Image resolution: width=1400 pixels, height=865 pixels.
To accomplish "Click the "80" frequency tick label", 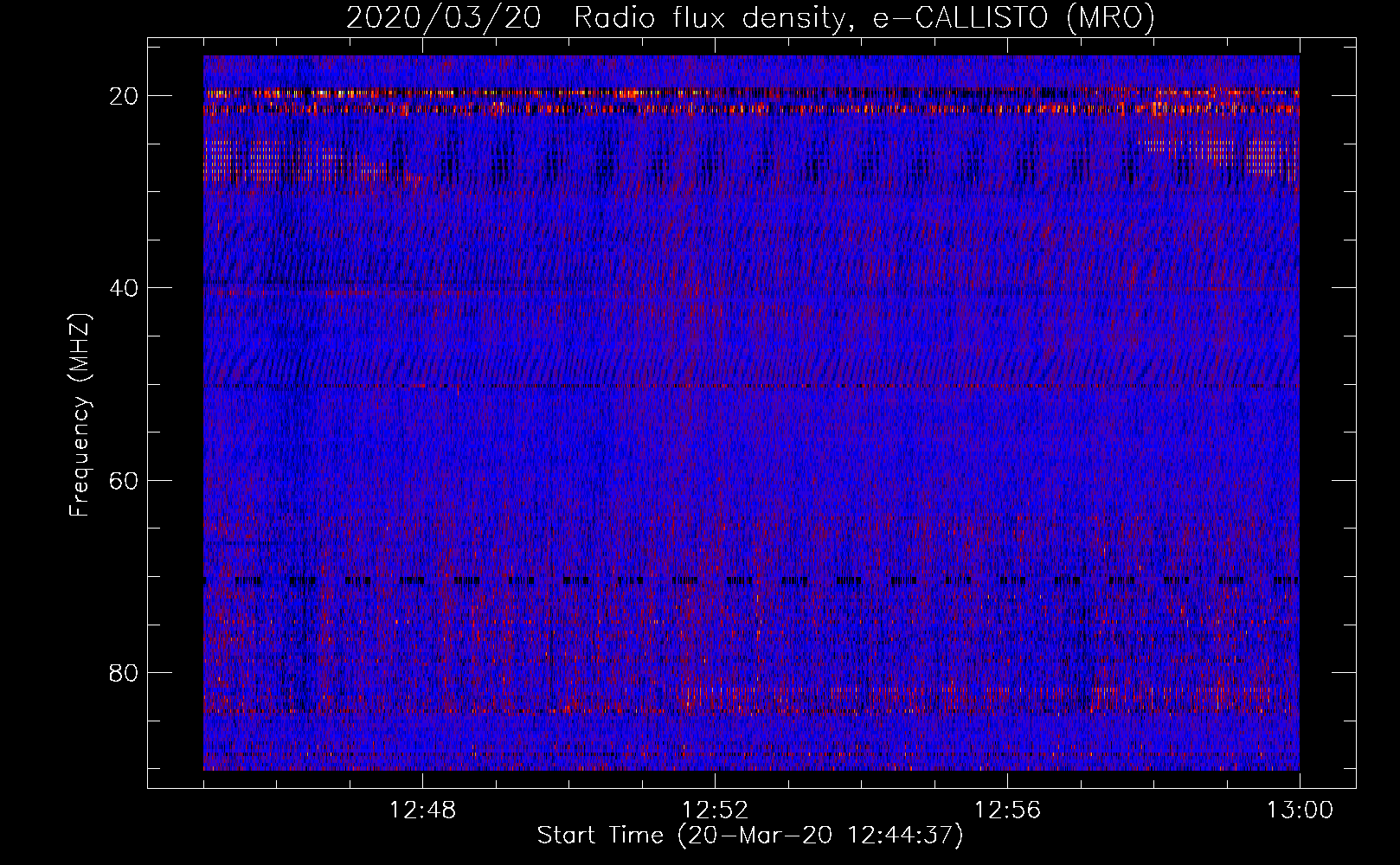I will [x=125, y=672].
